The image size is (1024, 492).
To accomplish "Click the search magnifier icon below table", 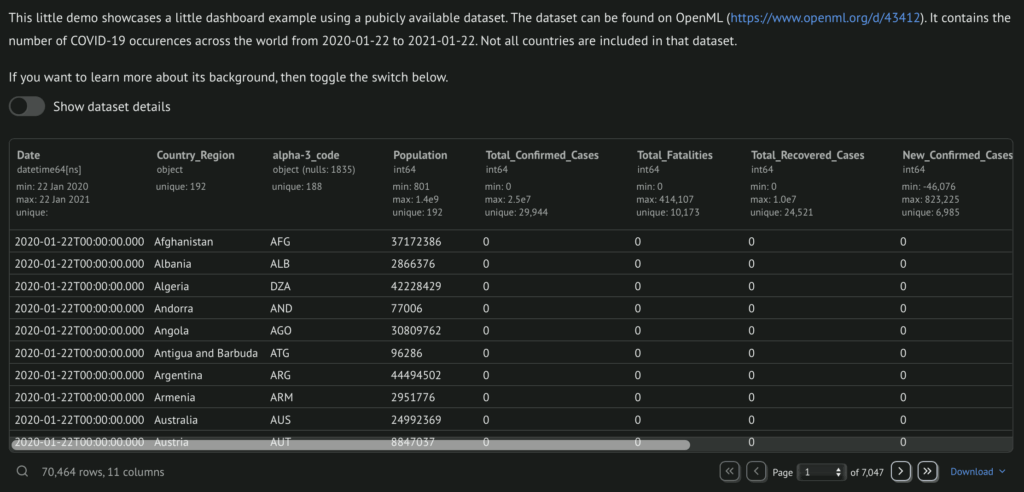I will (x=22, y=471).
